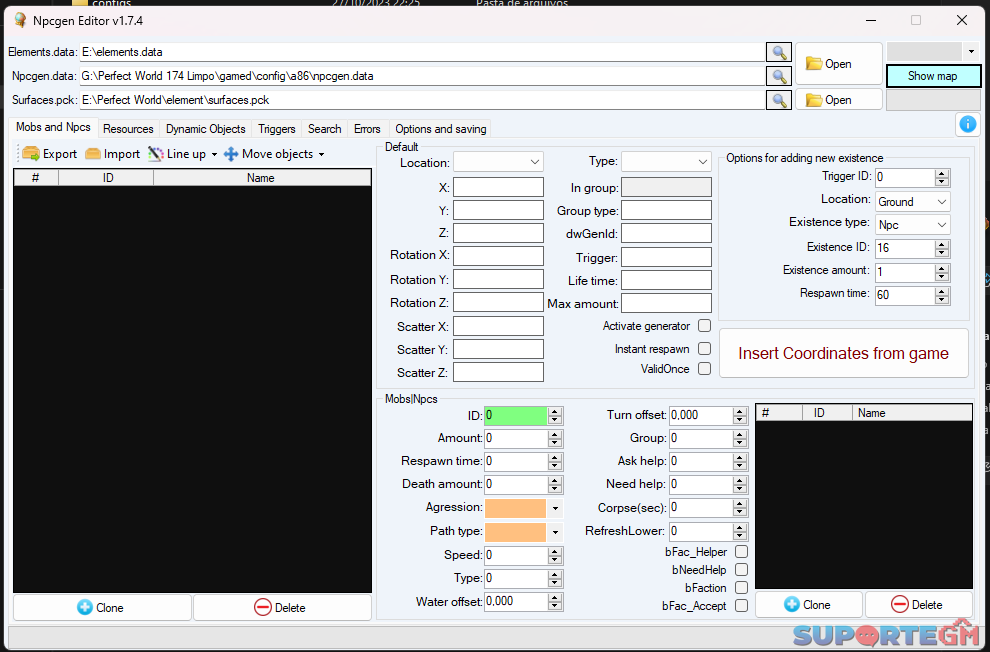Switch to the Mobs and Npcs tab

click(53, 127)
